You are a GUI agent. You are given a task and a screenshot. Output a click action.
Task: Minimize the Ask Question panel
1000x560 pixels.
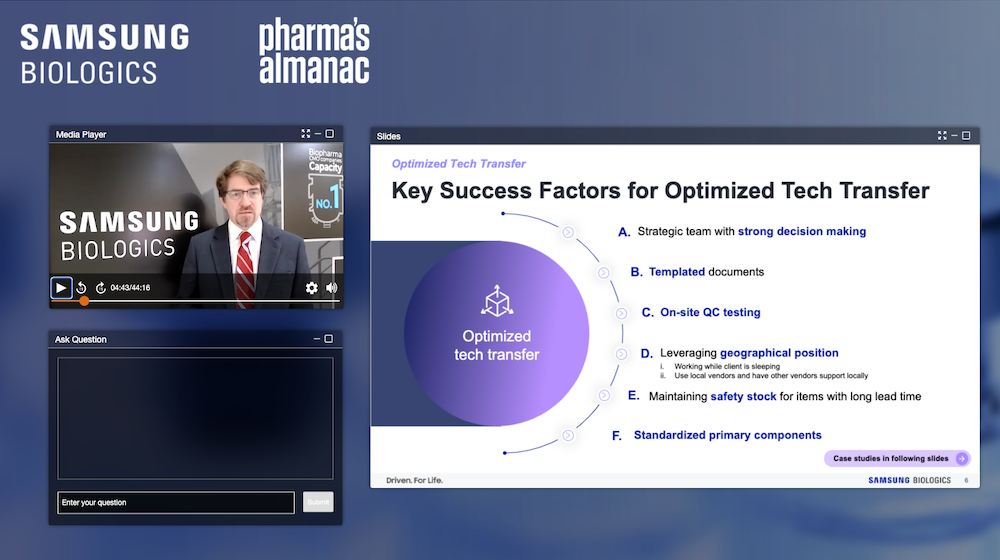click(317, 339)
